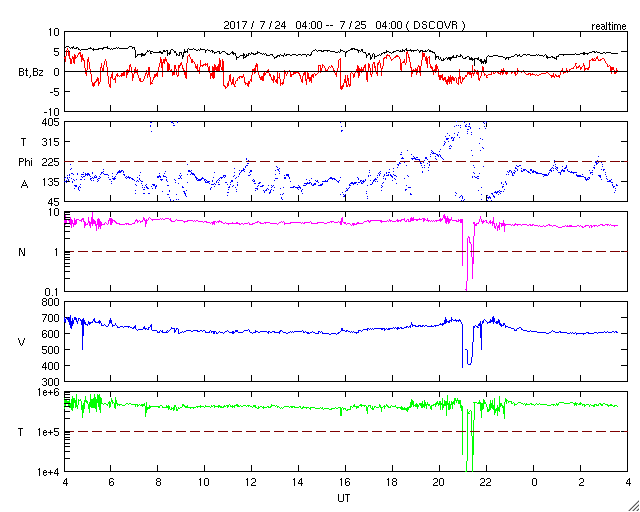Image resolution: width=640 pixels, height=512 pixels.
Task: Select the "315" tick on the Phi axis
Action: [52, 142]
